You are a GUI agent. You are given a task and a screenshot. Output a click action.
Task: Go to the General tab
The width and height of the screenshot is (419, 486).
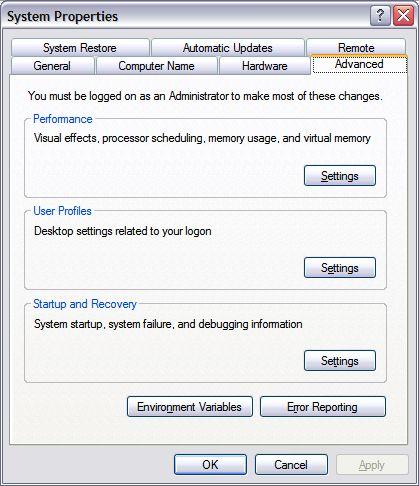pyautogui.click(x=52, y=66)
